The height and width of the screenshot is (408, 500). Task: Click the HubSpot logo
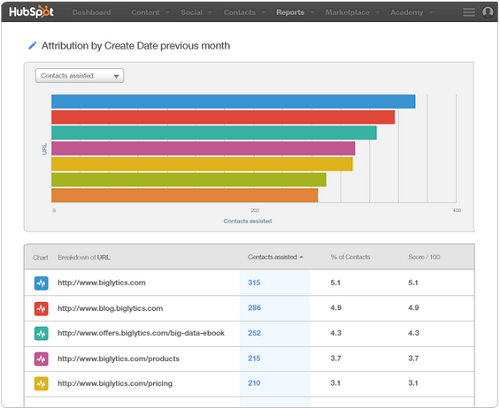click(x=31, y=12)
